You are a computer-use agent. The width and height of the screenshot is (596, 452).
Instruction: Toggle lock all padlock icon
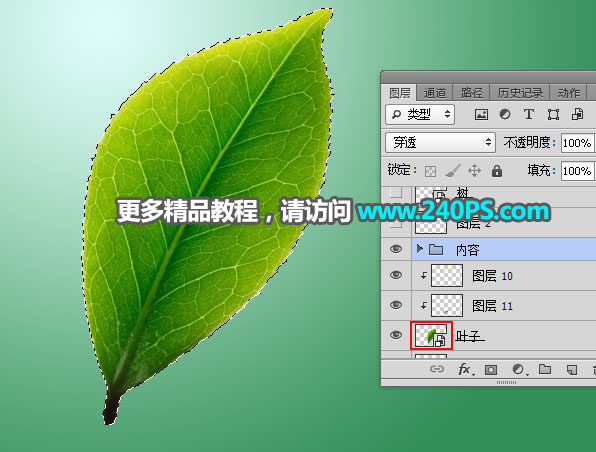(496, 171)
